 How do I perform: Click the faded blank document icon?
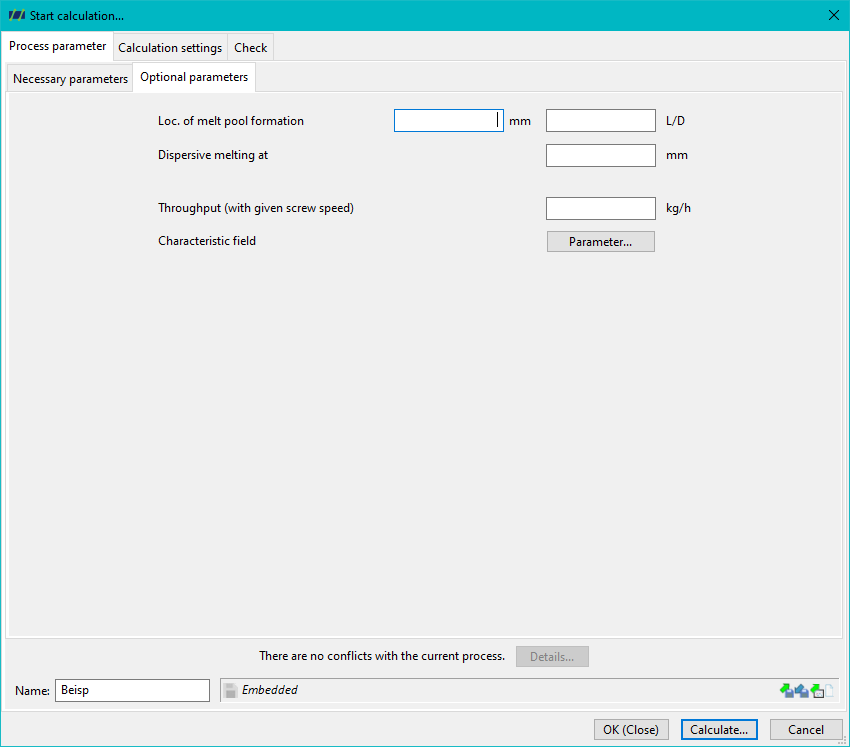point(829,691)
